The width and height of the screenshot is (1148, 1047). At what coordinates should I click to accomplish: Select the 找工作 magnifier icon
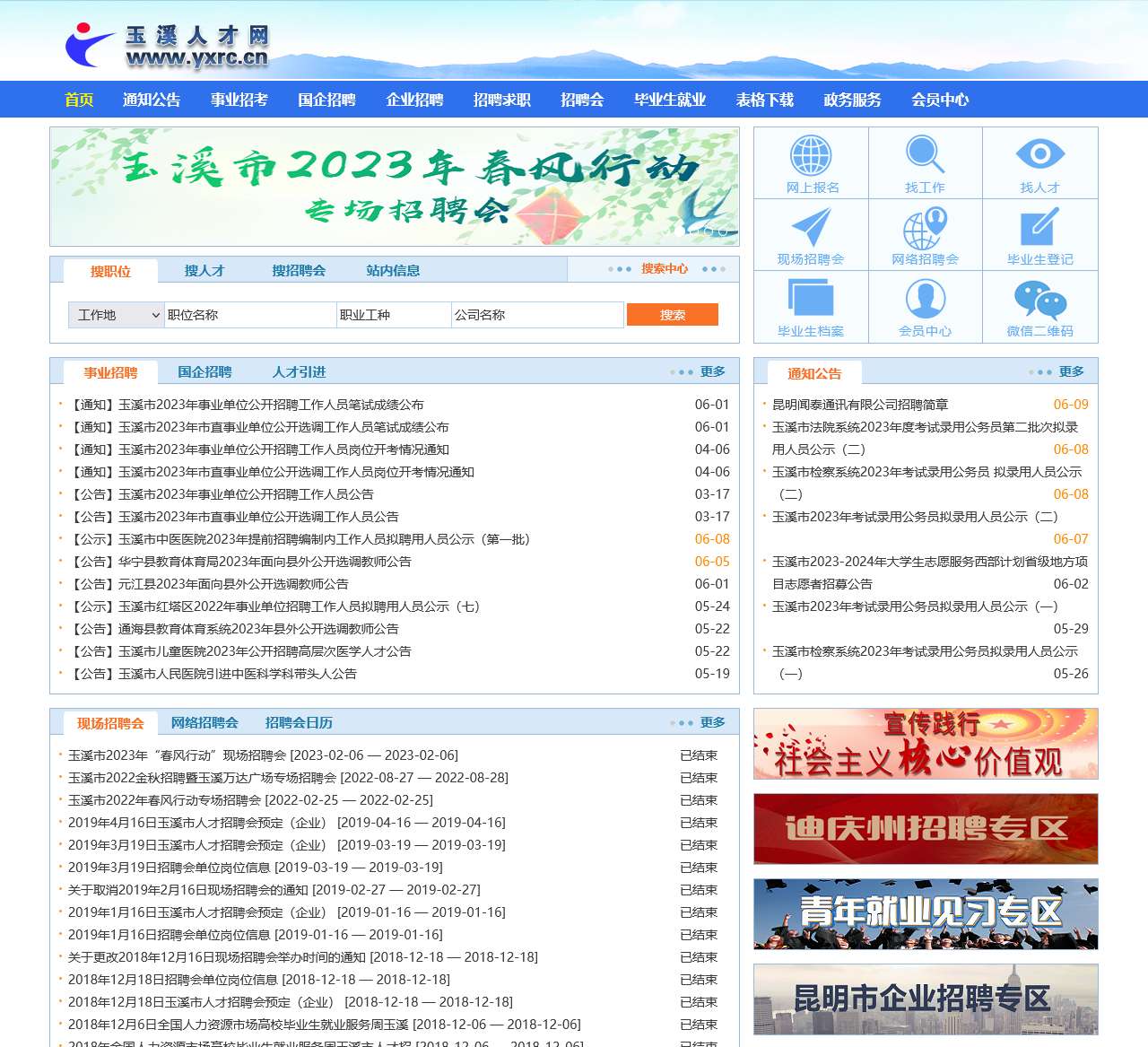pos(925,161)
